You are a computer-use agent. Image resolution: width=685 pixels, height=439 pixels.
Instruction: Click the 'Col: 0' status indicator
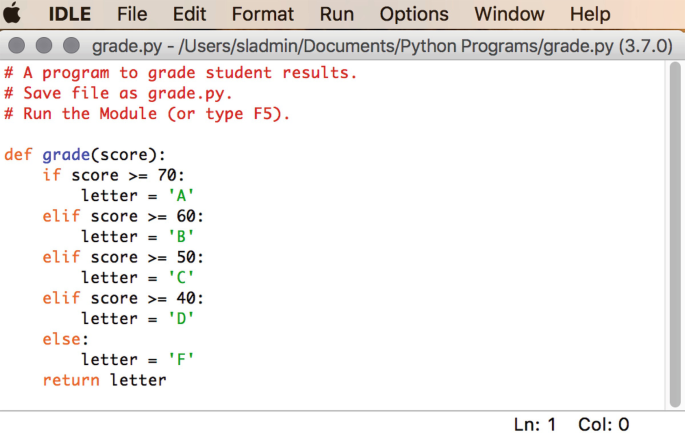604,424
